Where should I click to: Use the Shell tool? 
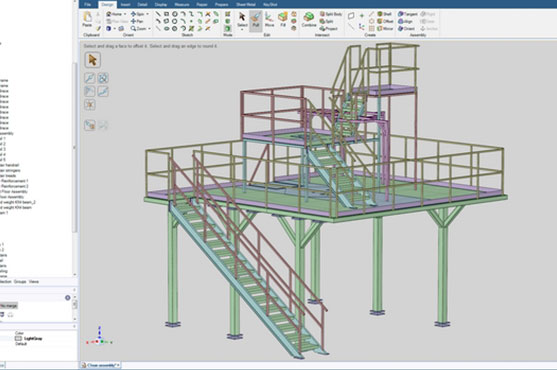point(384,14)
